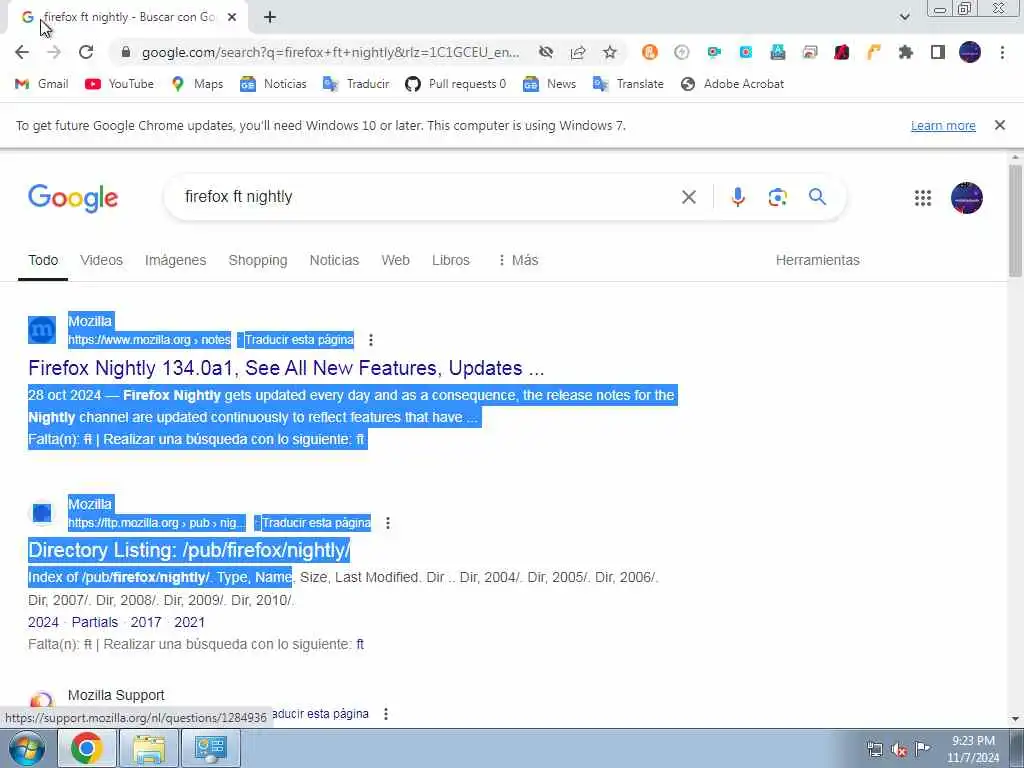Click the Google logo
This screenshot has width=1024, height=768.
coord(73,198)
